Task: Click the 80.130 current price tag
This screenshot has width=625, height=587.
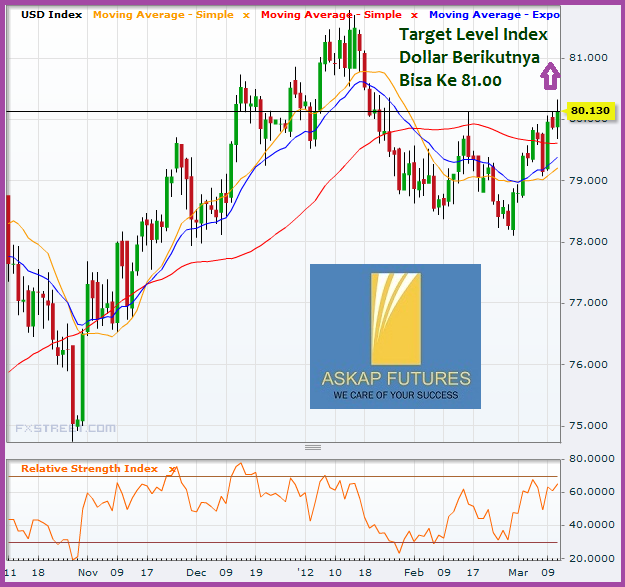Action: pos(589,110)
